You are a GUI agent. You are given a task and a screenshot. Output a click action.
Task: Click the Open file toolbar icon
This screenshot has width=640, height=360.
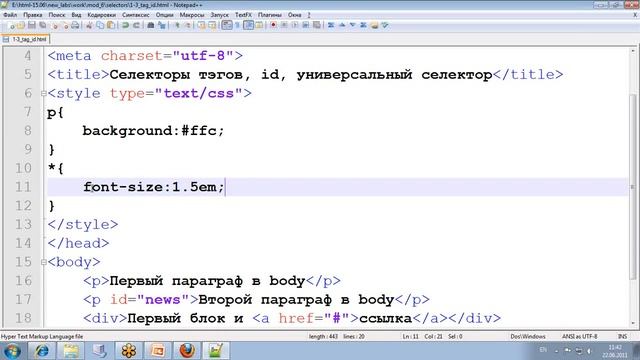pyautogui.click(x=21, y=25)
